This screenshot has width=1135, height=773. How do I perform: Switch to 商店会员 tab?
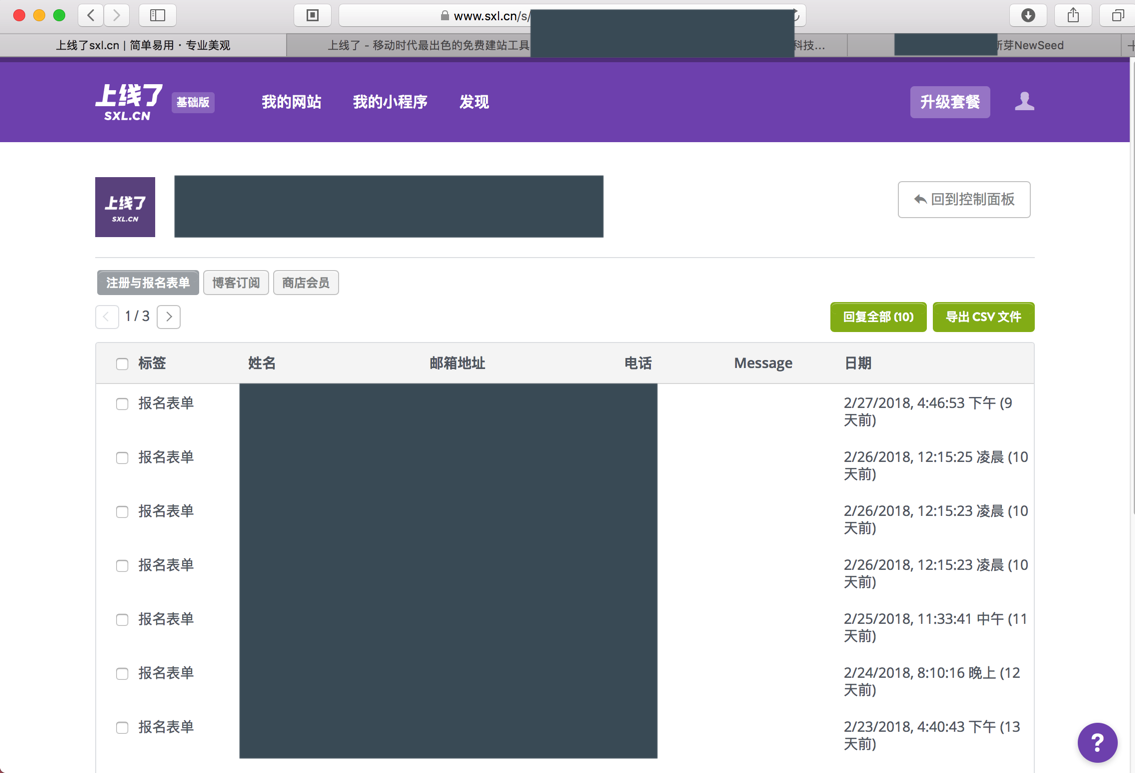click(x=305, y=282)
